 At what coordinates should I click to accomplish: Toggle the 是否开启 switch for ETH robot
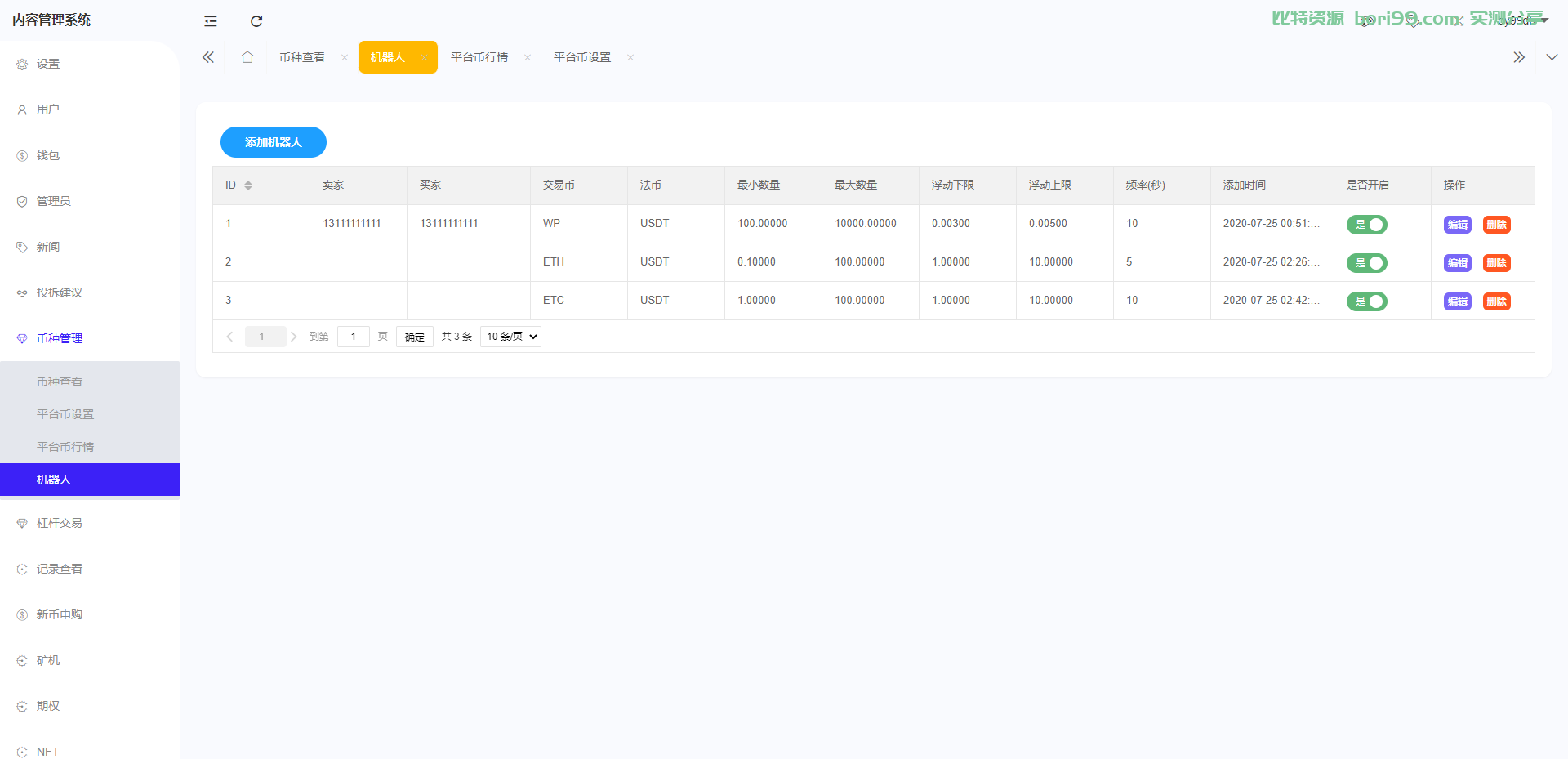tap(1367, 263)
